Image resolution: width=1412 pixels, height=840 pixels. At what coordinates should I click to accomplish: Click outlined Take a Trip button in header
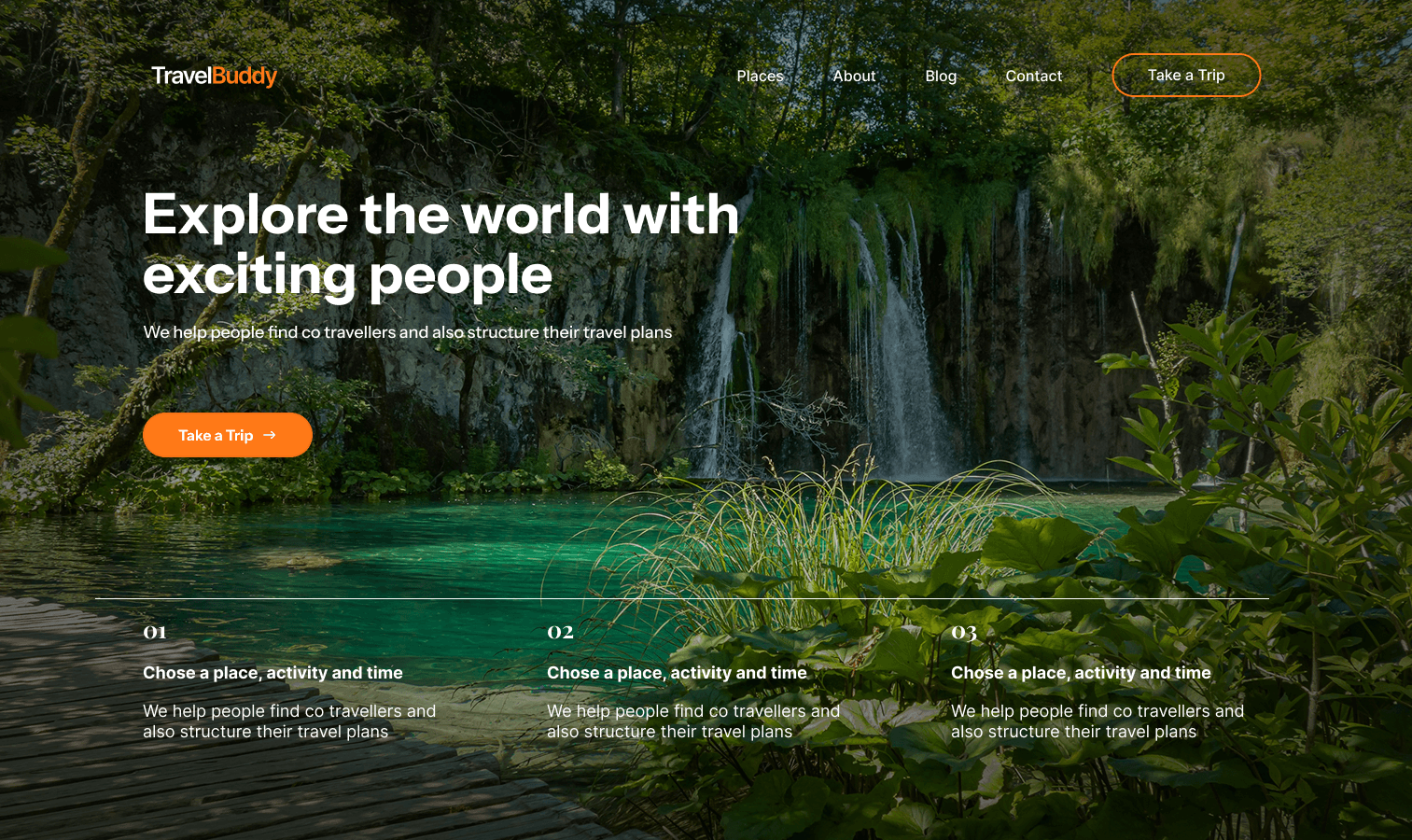coord(1186,76)
